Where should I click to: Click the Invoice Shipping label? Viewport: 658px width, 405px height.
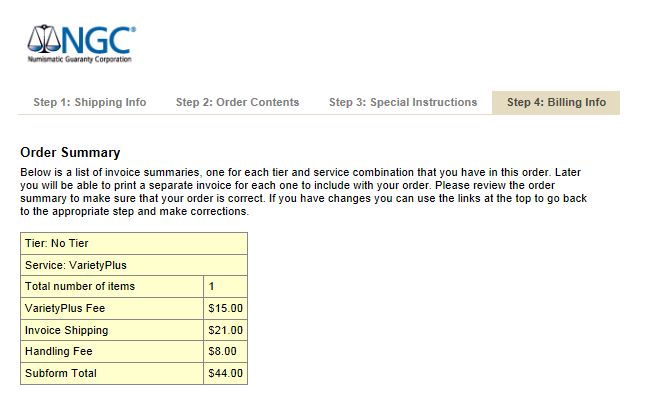click(x=66, y=330)
